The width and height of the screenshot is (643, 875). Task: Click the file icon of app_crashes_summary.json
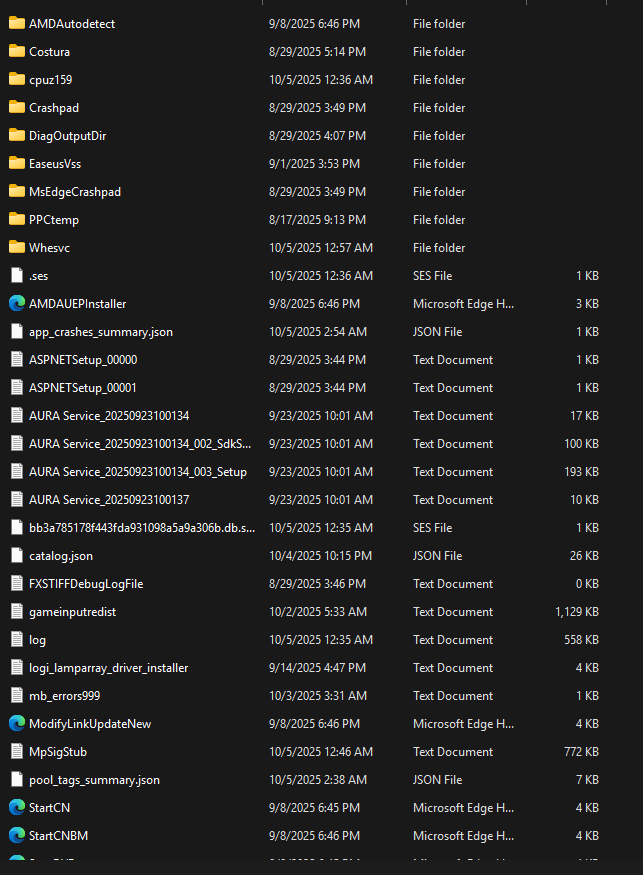[17, 331]
